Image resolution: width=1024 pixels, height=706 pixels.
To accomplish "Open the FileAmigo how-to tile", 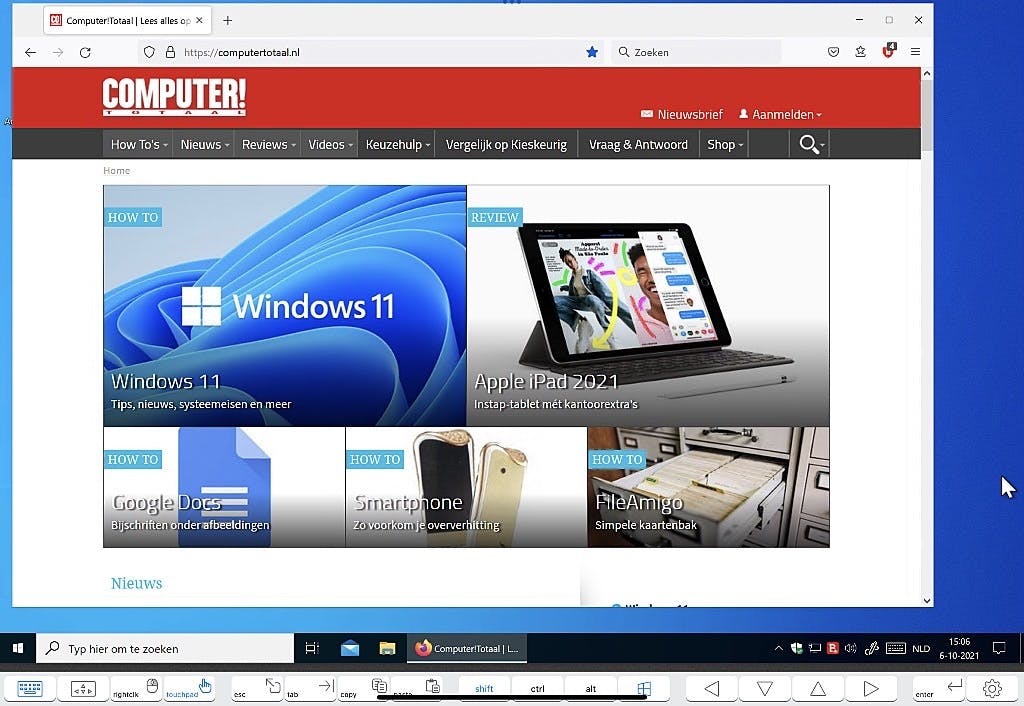I will pos(709,487).
